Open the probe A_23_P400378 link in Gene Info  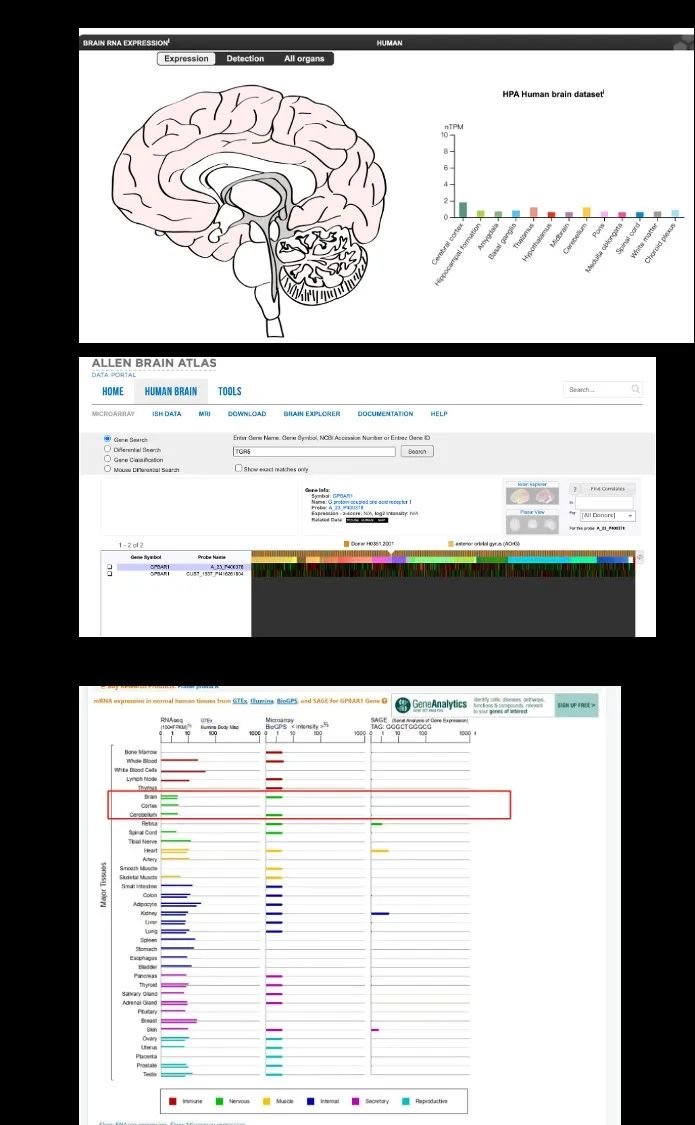coord(344,507)
